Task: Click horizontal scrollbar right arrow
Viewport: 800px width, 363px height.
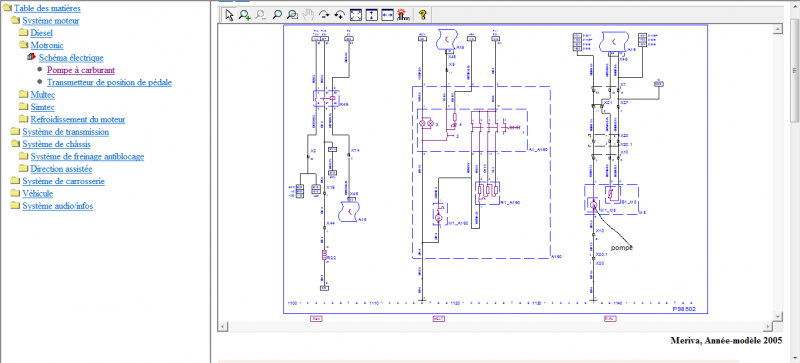Action: [x=768, y=326]
